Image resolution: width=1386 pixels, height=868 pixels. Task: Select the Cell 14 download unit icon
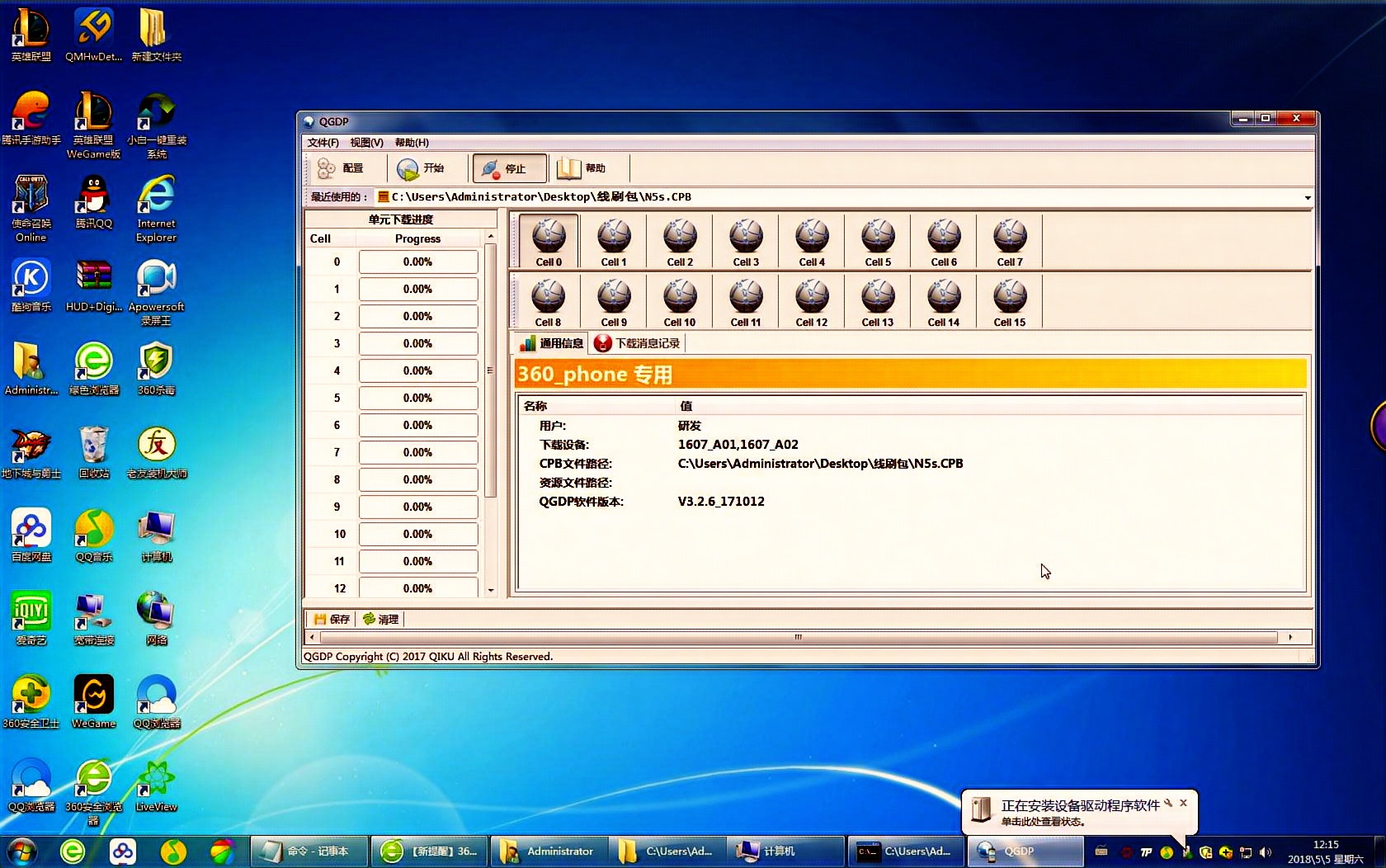tap(944, 302)
